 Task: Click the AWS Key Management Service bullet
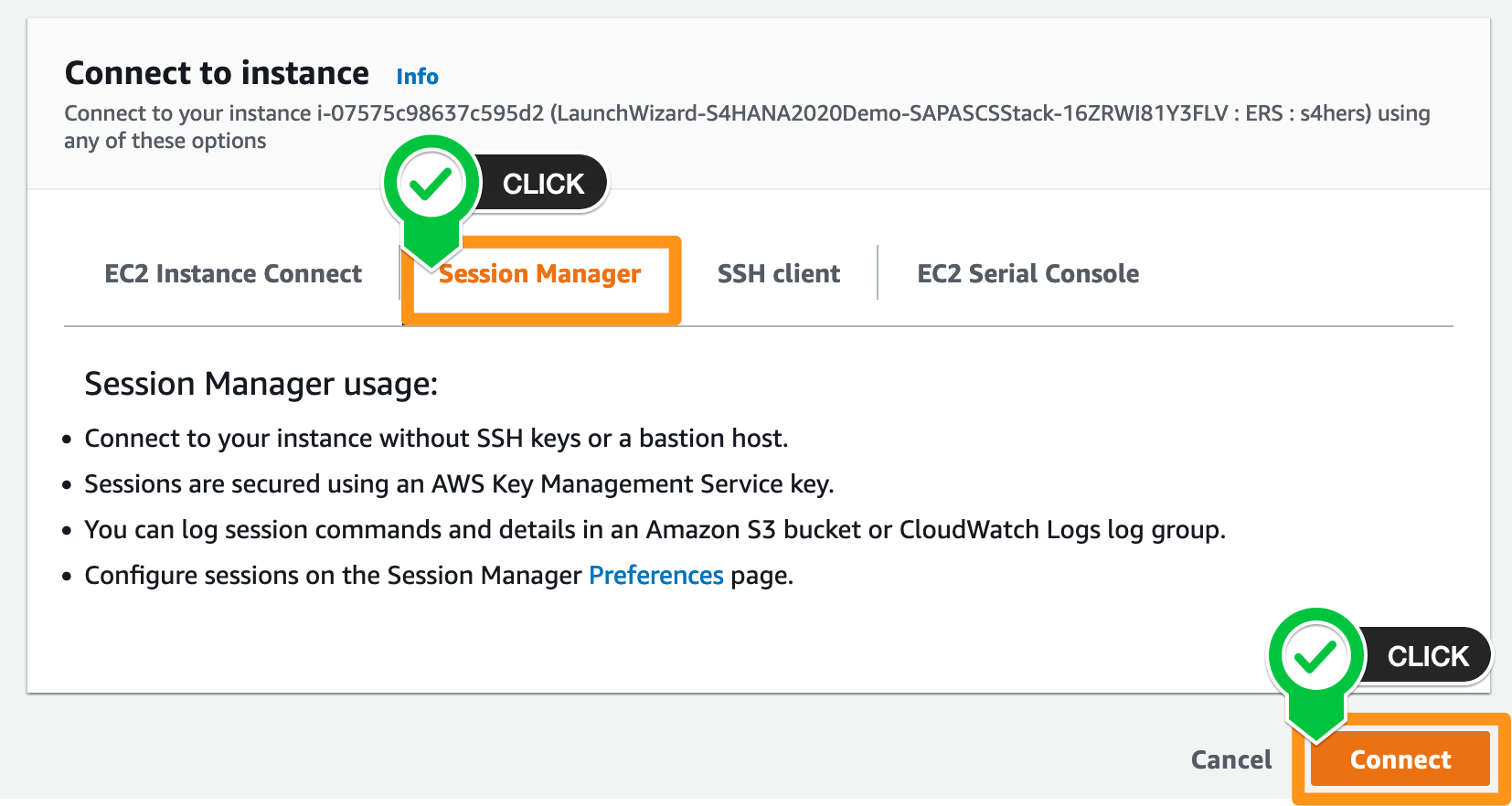(459, 484)
